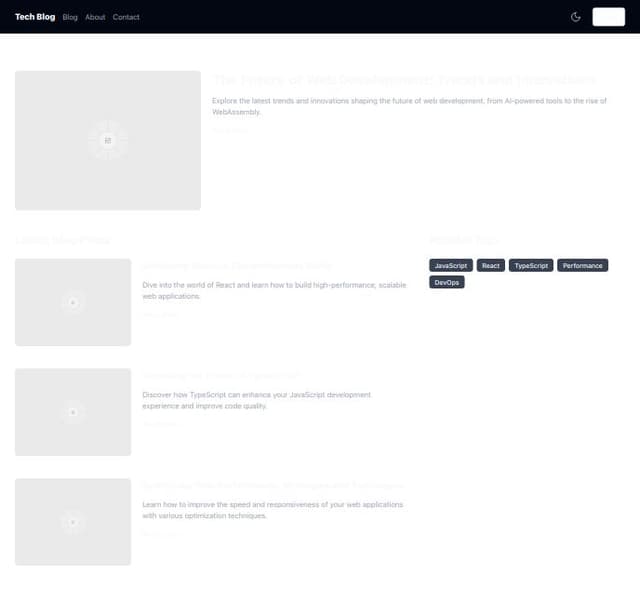The width and height of the screenshot is (640, 603).
Task: Navigate to the Contact page
Action: point(126,17)
